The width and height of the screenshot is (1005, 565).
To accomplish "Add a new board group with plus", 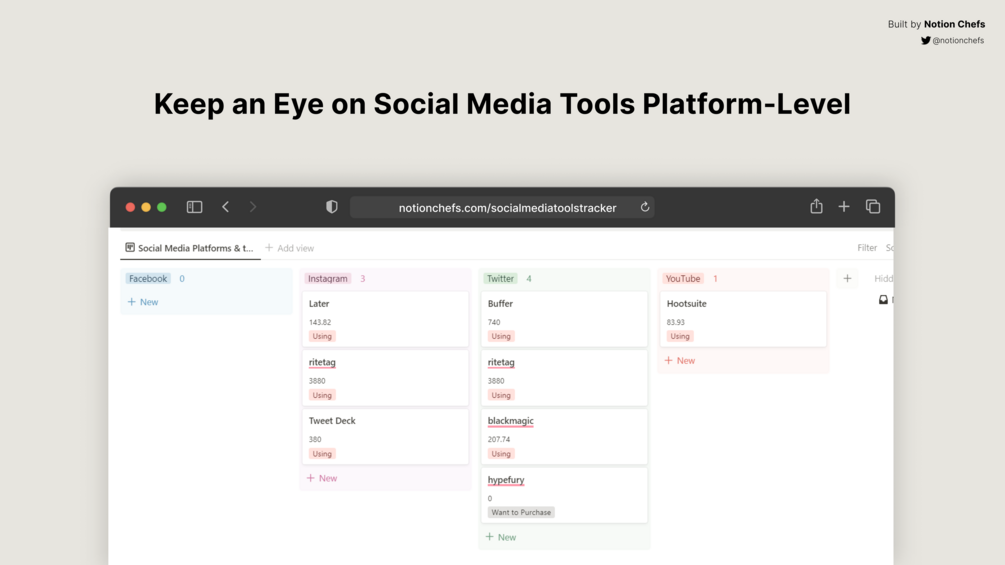I will click(x=847, y=279).
